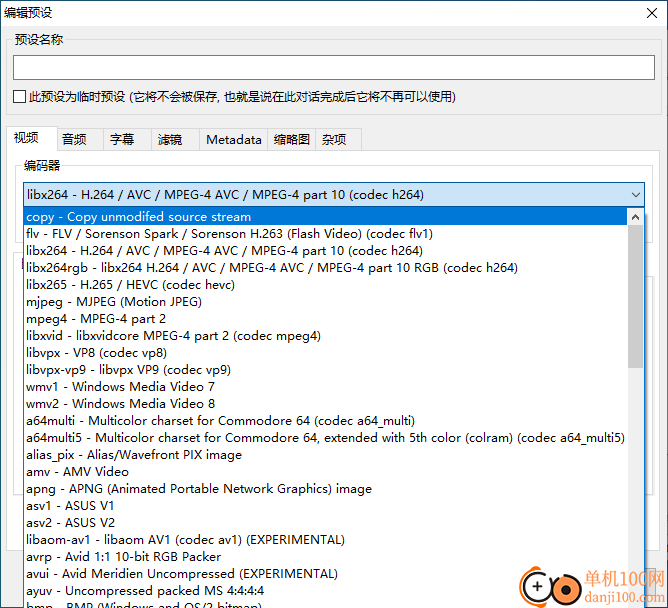This screenshot has height=608, width=668.
Task: Enable the temporary preset checkbox
Action: click(19, 97)
